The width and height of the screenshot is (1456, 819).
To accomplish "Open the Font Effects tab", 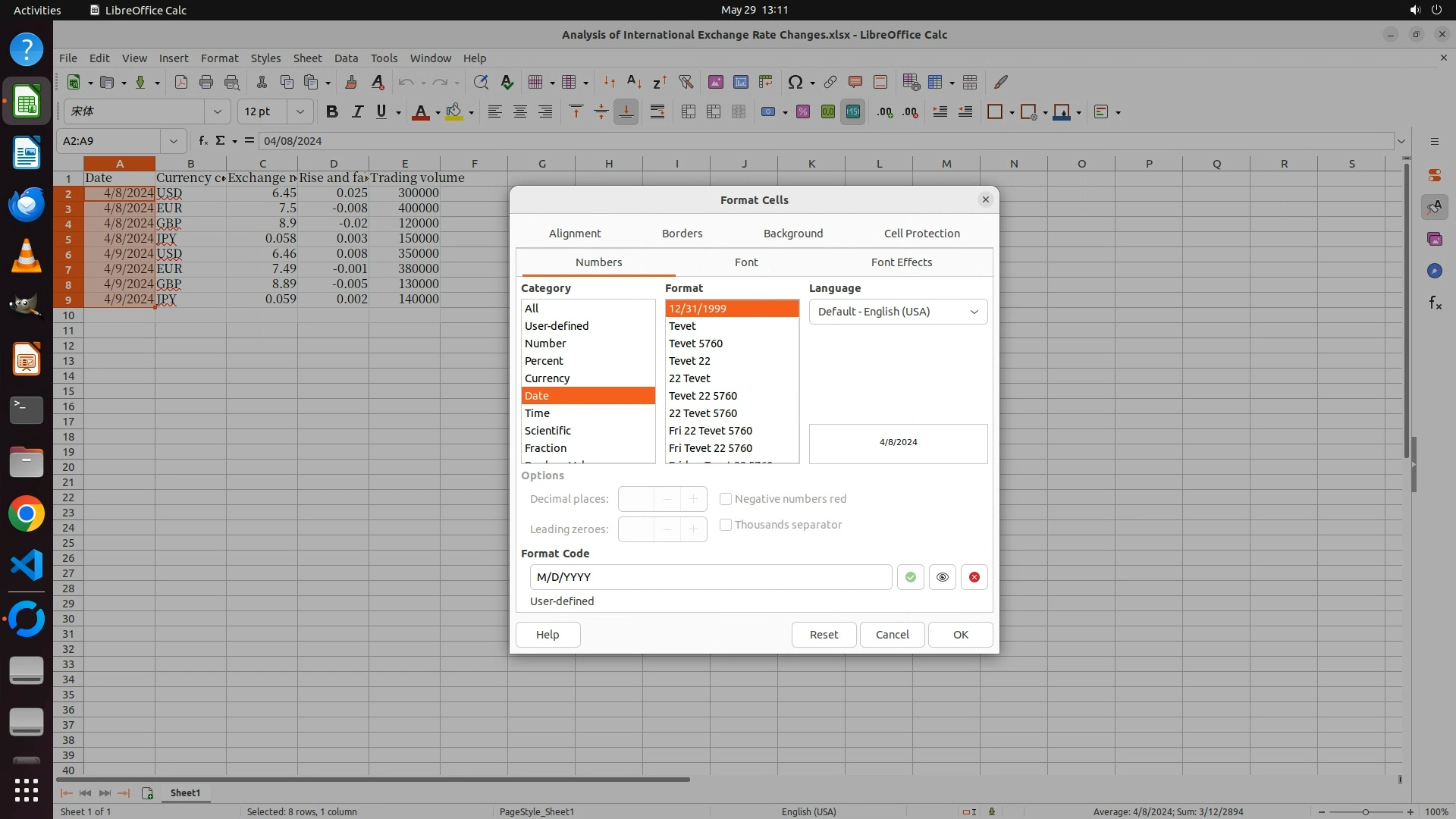I will tap(901, 262).
